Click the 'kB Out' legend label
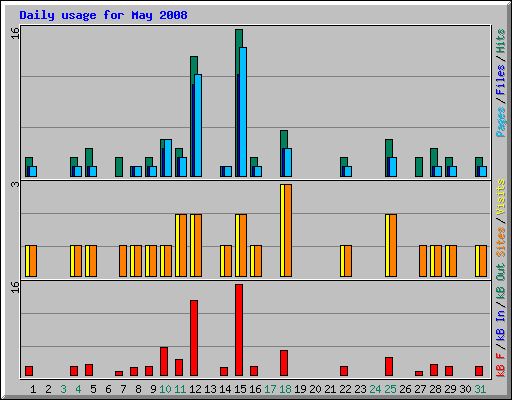This screenshot has height=400, width=512. coord(501,282)
